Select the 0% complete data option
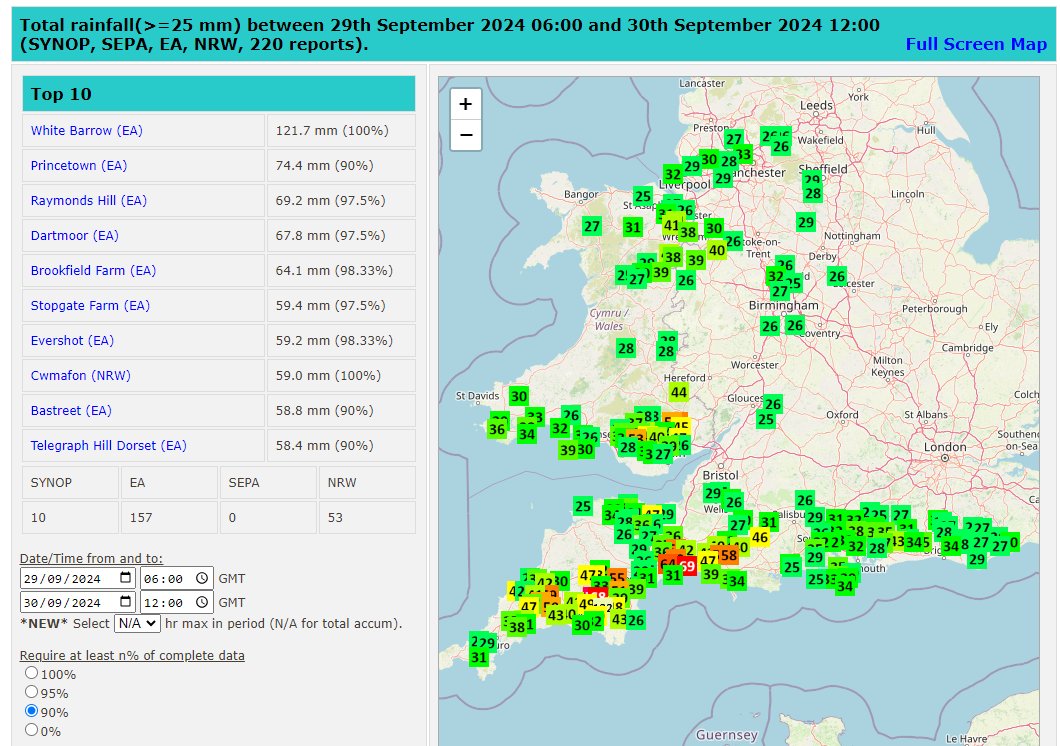The image size is (1060, 746). [31, 729]
